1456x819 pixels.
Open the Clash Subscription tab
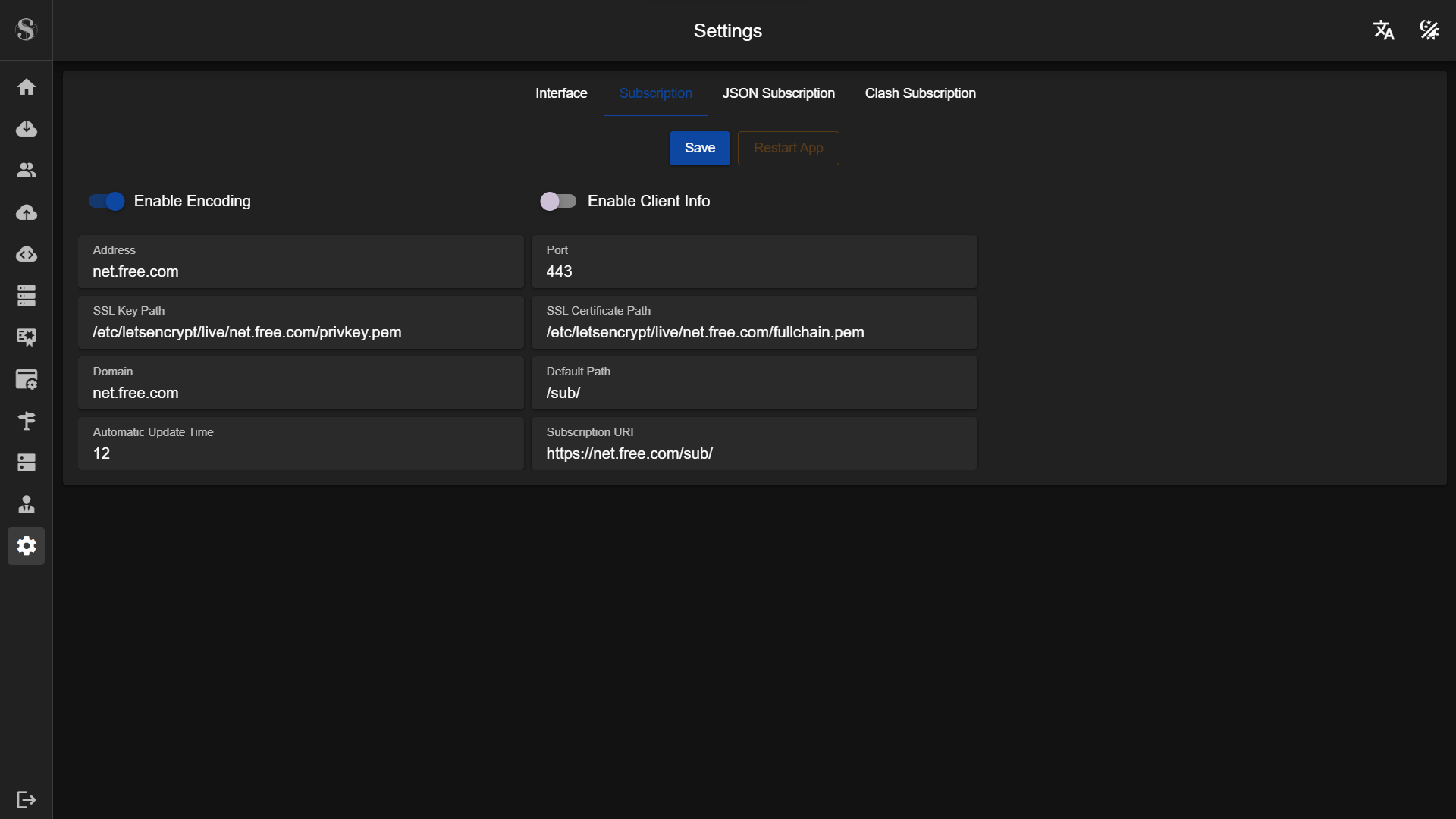click(920, 93)
